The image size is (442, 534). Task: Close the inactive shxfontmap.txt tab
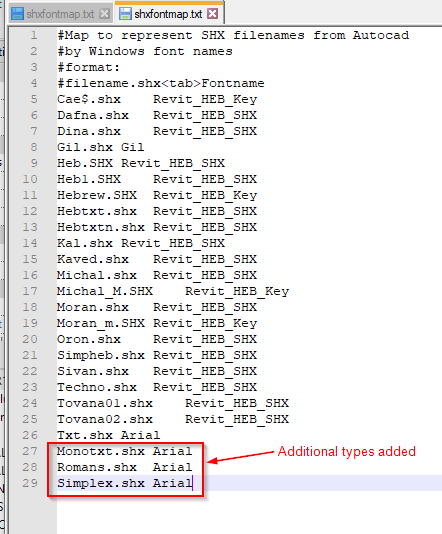point(104,14)
